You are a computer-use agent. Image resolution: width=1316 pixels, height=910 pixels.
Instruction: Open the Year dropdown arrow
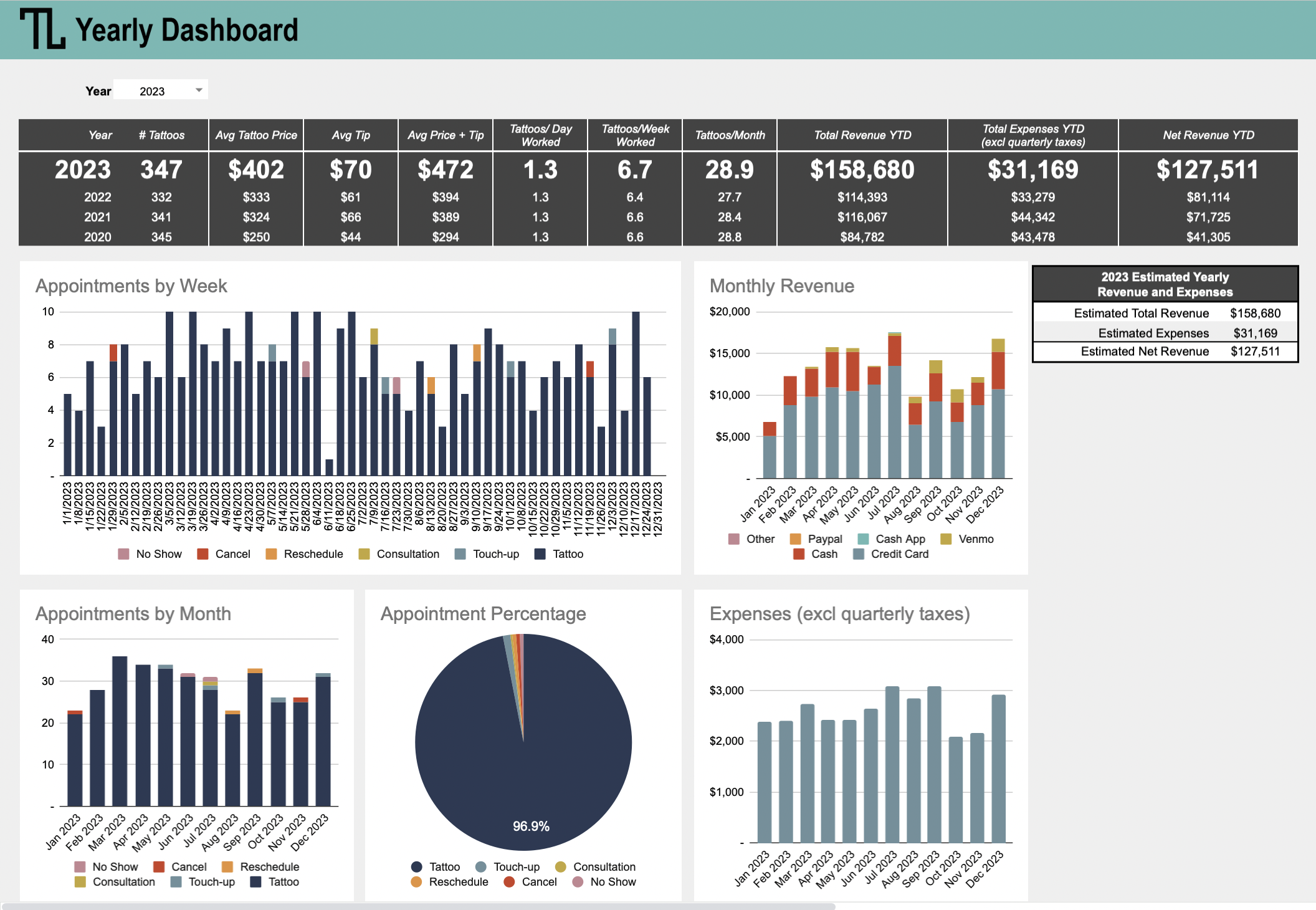pyautogui.click(x=199, y=90)
